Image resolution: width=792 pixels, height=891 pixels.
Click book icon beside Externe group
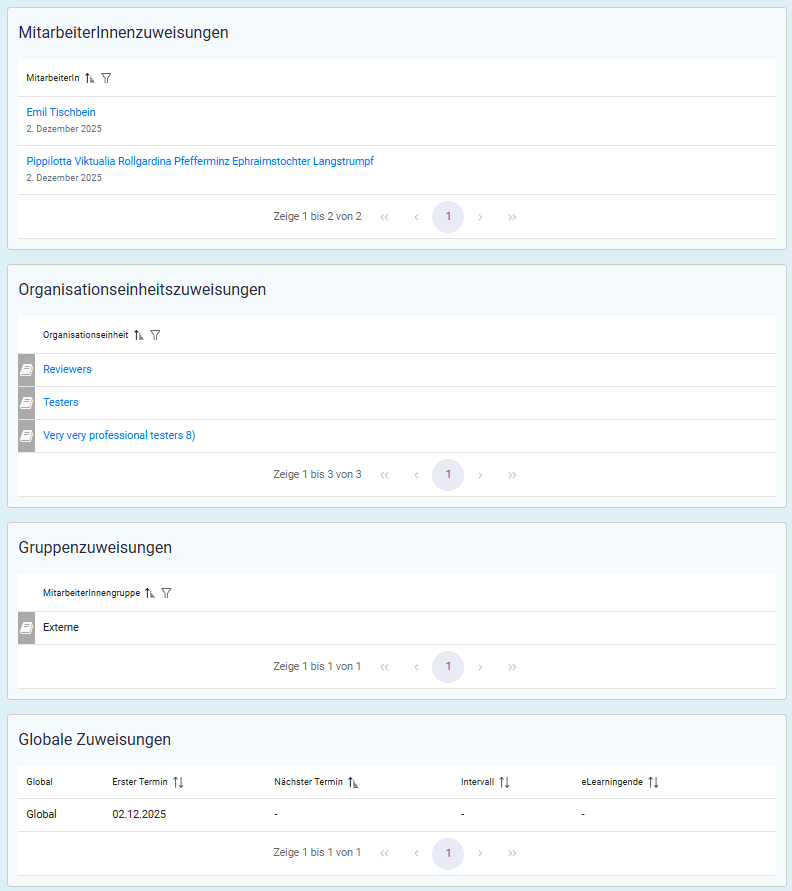(26, 628)
